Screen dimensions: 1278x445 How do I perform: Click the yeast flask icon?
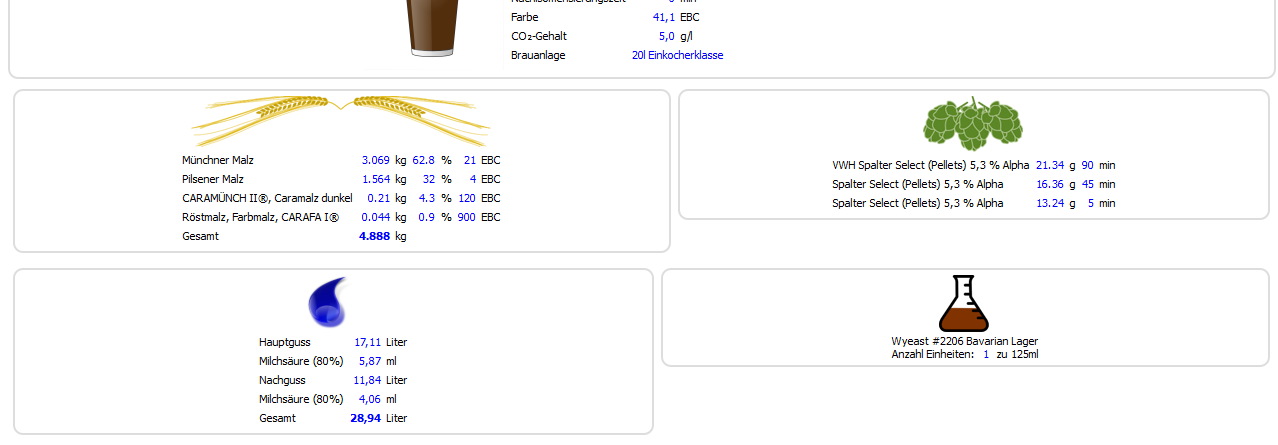pyautogui.click(x=963, y=304)
